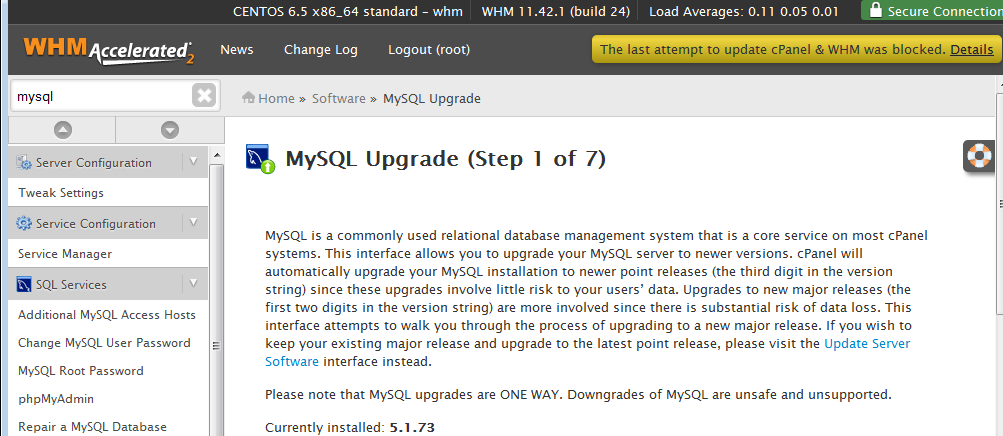The height and width of the screenshot is (436, 1003).
Task: Click the WHM Accelerated logo
Action: point(108,50)
